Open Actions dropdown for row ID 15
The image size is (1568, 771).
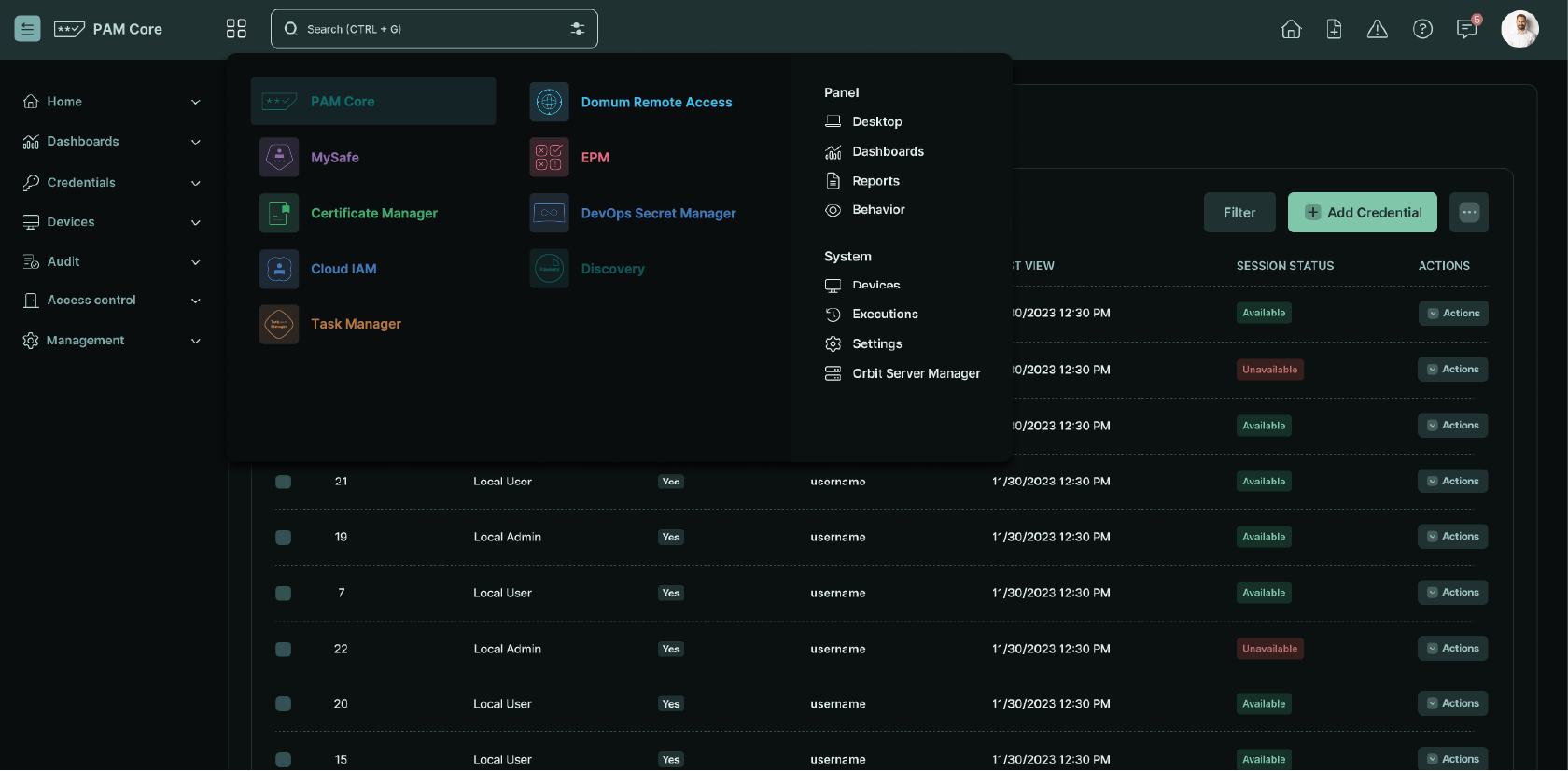(1452, 759)
